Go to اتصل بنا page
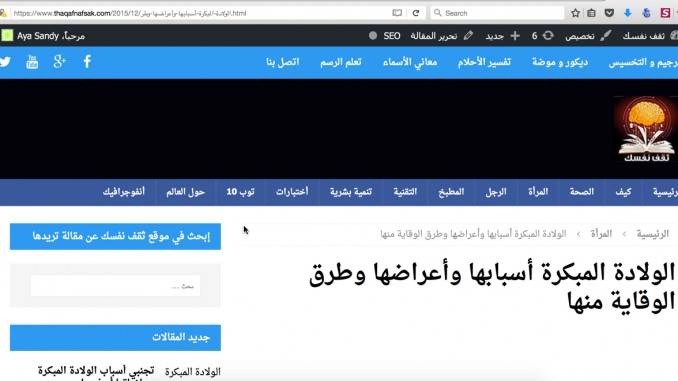 (282, 62)
